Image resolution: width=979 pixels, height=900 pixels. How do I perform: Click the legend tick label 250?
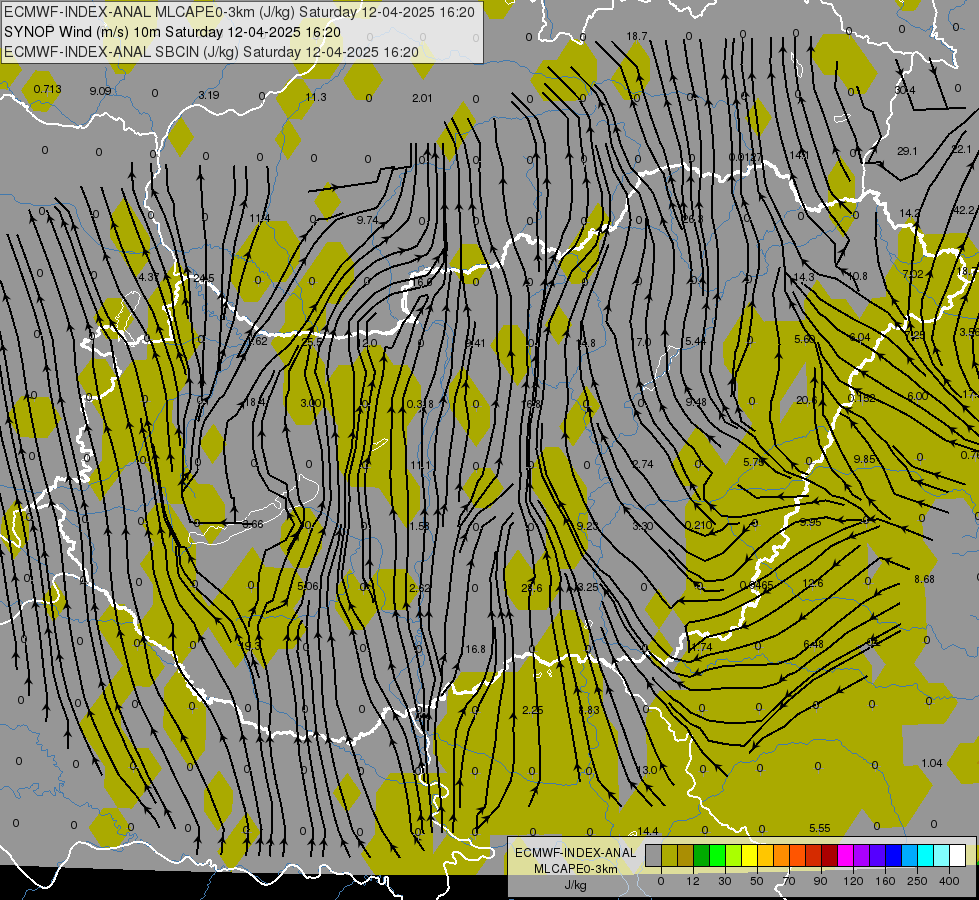pyautogui.click(x=917, y=881)
